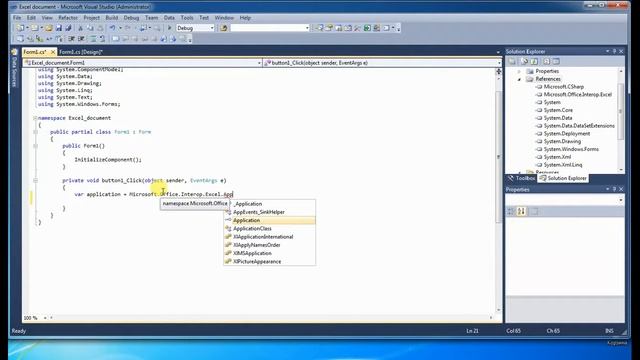Image resolution: width=640 pixels, height=360 pixels.
Task: Collapse the namespace Excel_document outline
Action: [x=35, y=118]
